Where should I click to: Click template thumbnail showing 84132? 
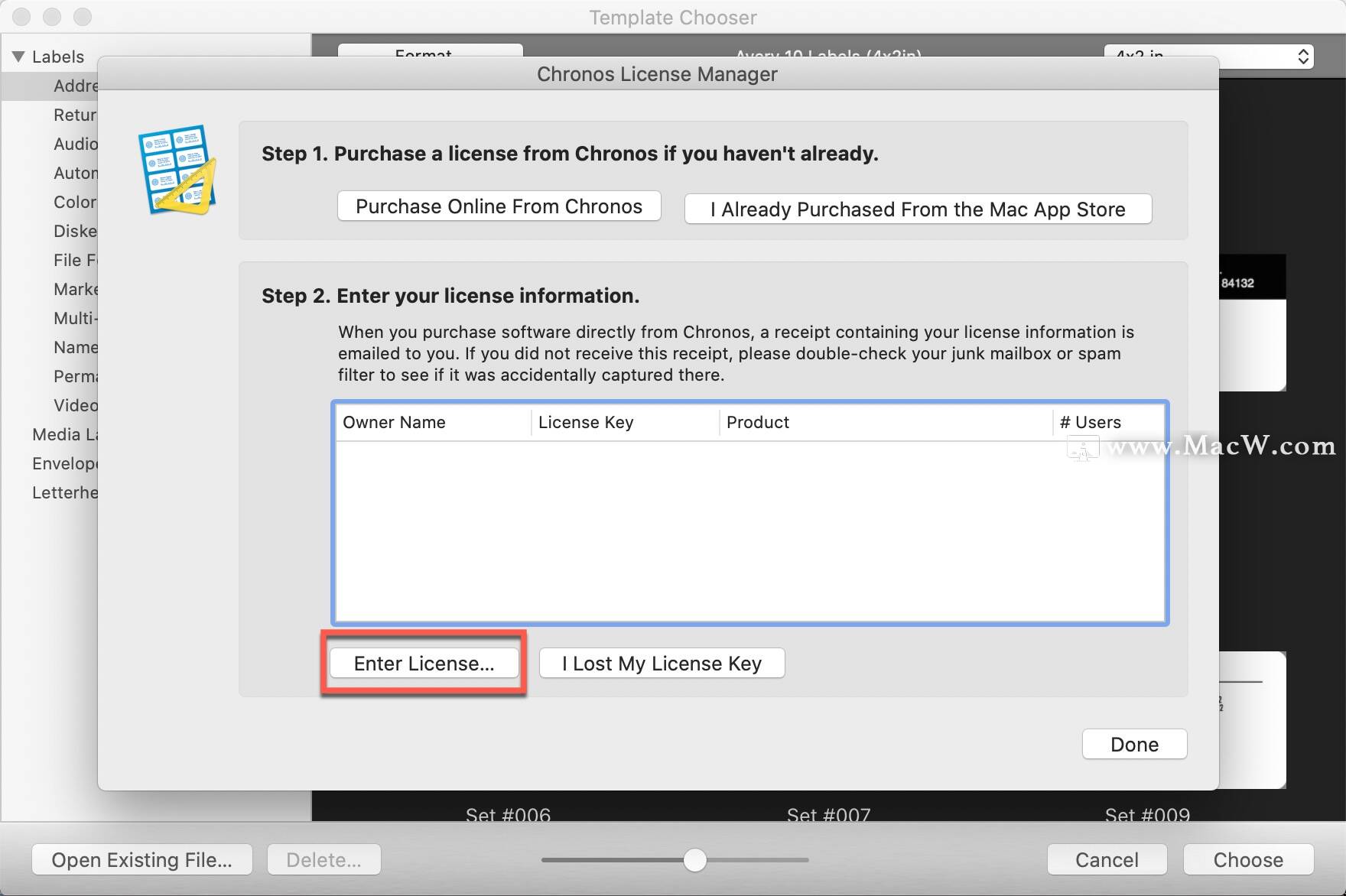[x=1252, y=323]
